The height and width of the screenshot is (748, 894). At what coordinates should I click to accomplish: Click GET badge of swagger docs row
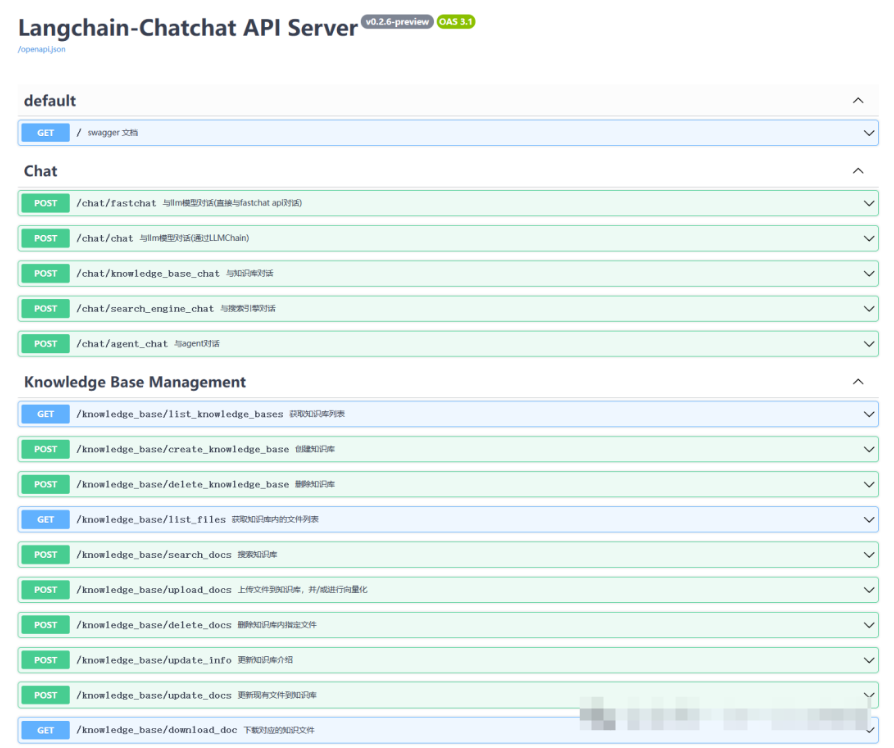(46, 133)
